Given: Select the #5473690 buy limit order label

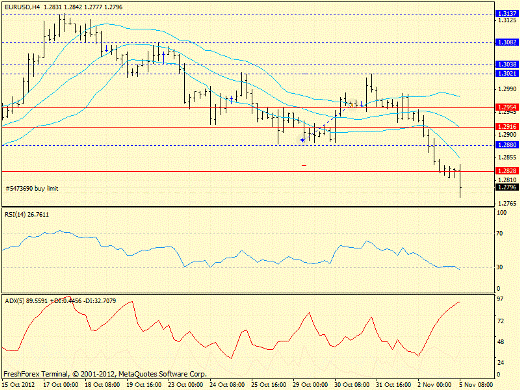Looking at the screenshot, I should coord(32,188).
